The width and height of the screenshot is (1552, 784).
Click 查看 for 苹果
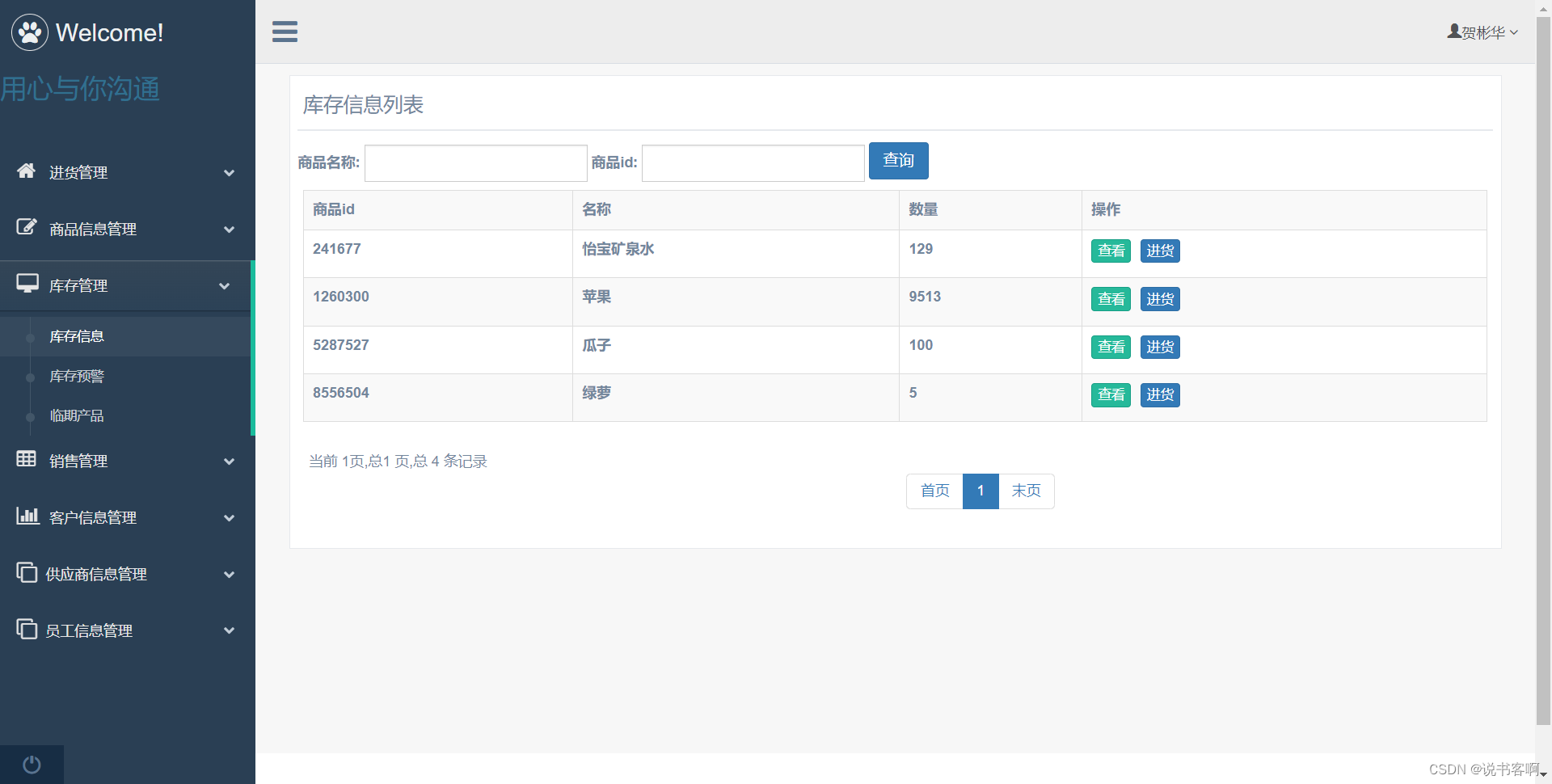1111,299
